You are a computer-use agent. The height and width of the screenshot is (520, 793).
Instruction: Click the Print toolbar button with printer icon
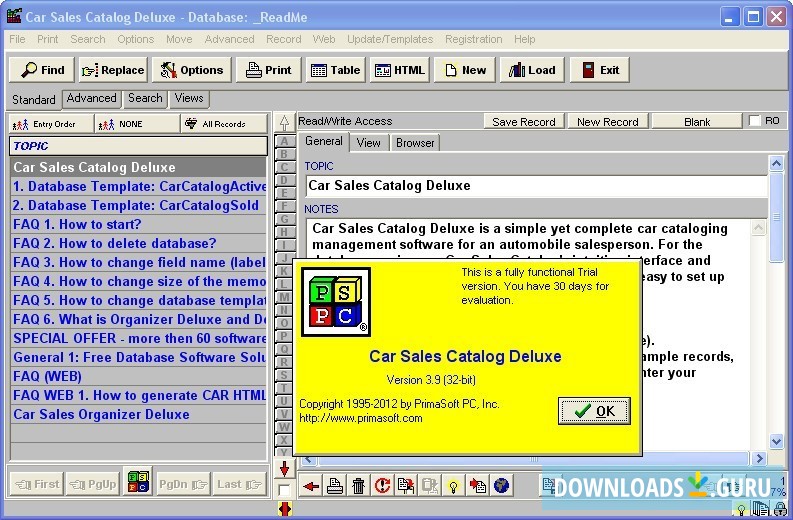point(269,70)
